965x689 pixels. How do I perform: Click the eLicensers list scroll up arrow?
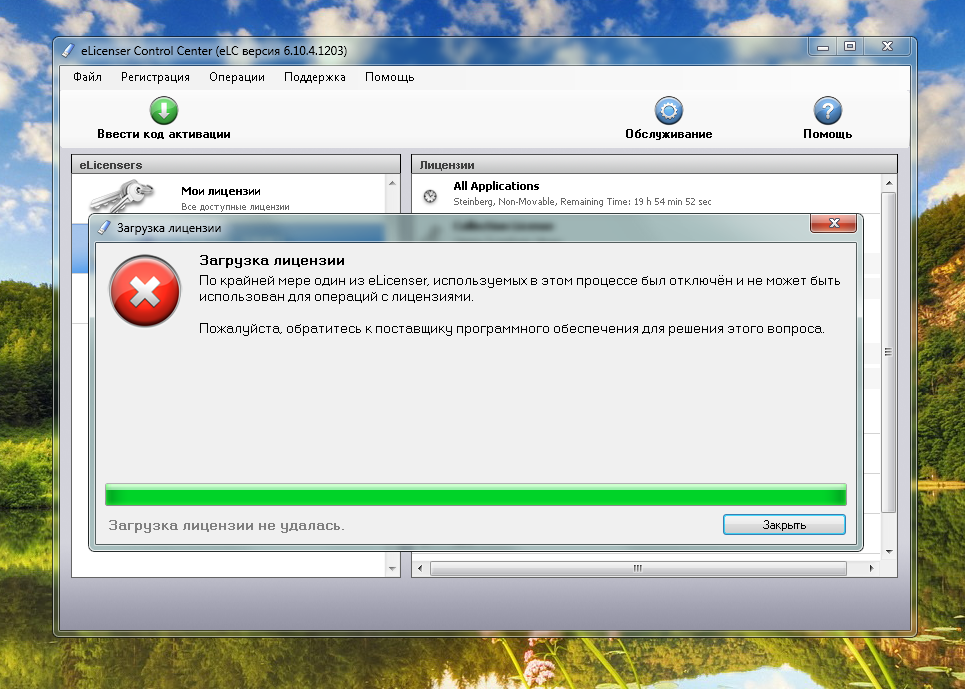393,183
